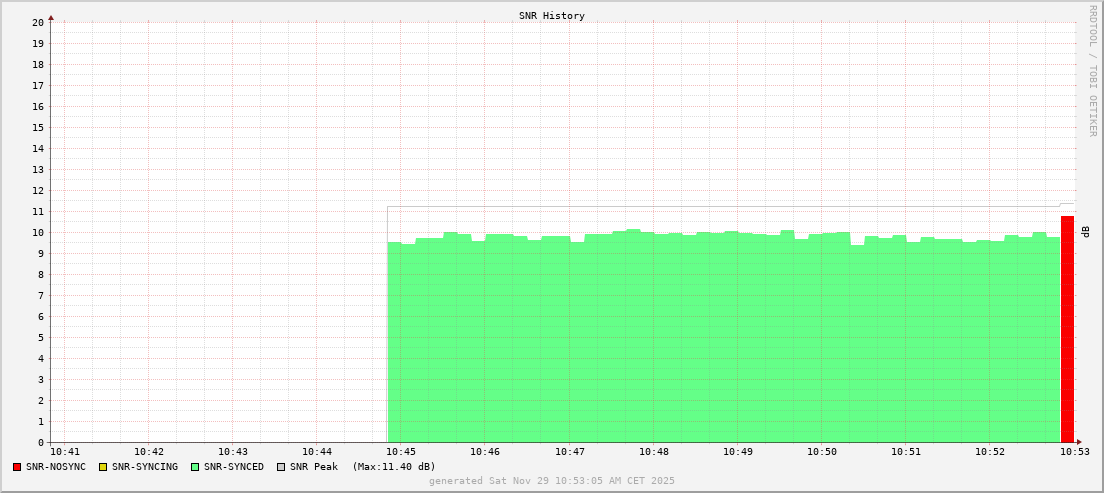Screen dimensions: 1104x493
Task: Click the 20 value on the y-axis
Action: (38, 22)
